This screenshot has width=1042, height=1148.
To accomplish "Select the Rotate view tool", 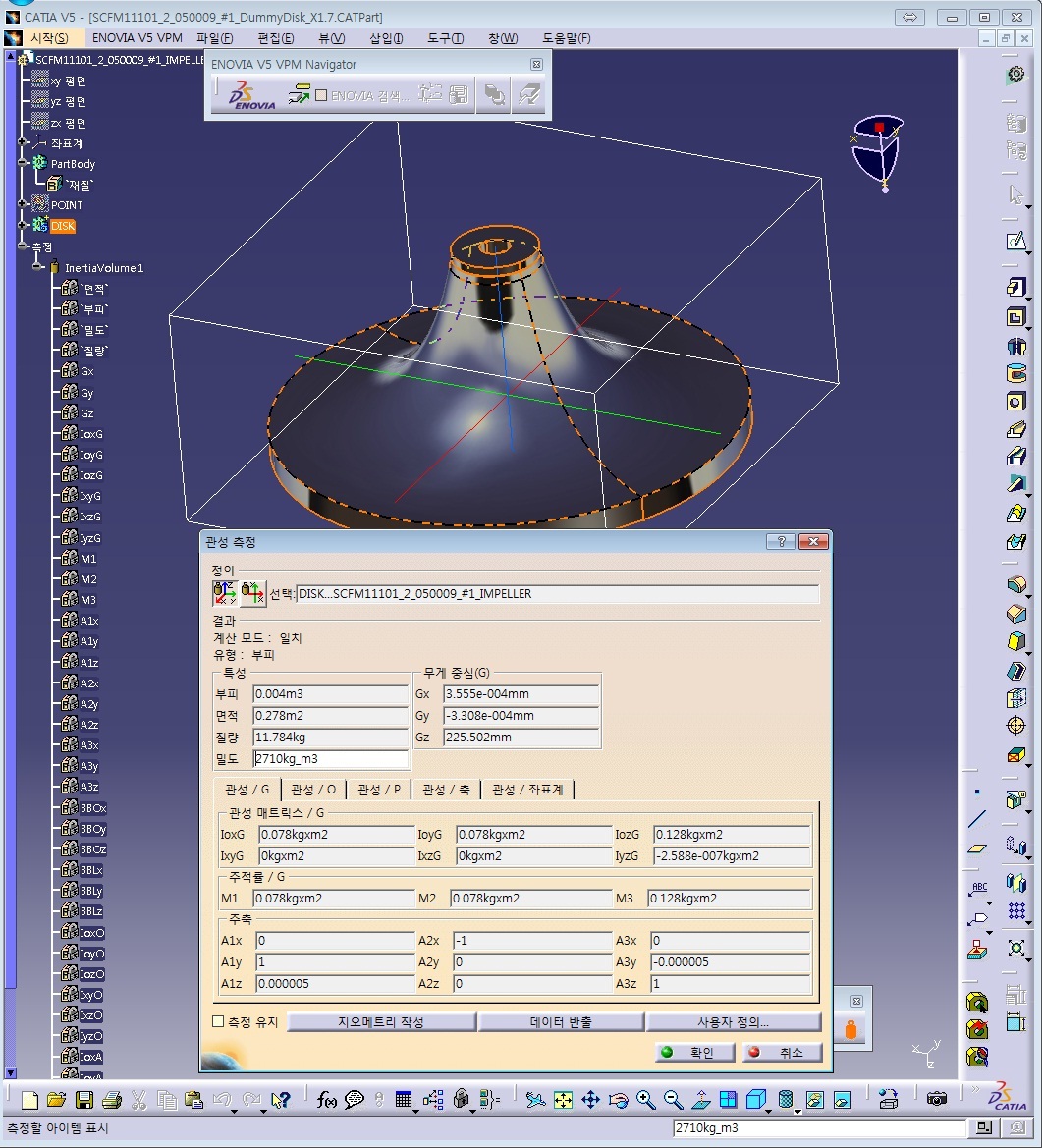I will [619, 1099].
